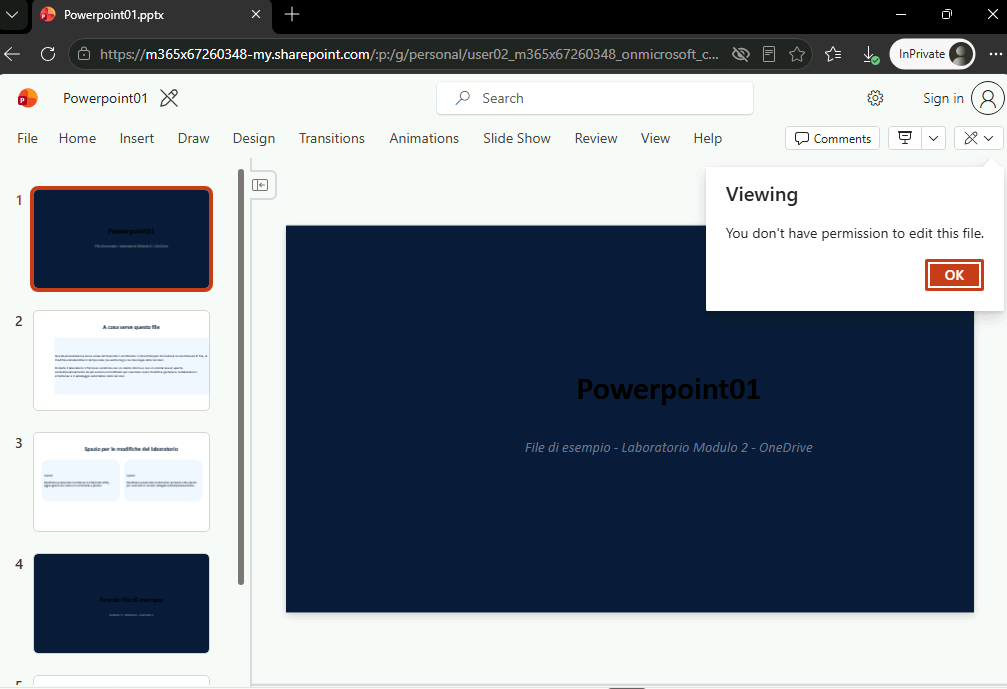Add page to favorites with star icon
Viewport: 1007px width, 689px height.
point(797,54)
